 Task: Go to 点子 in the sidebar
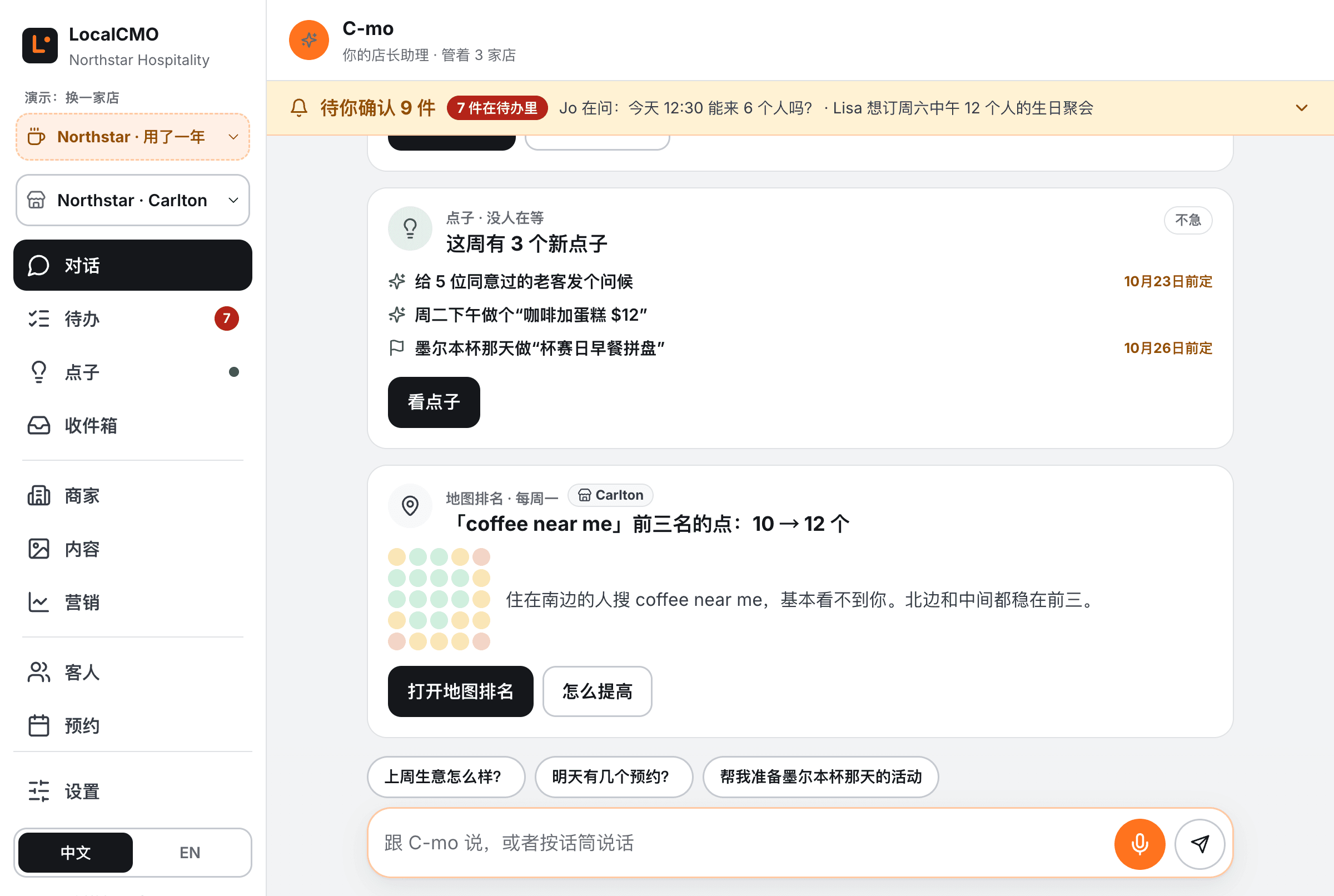[x=132, y=372]
